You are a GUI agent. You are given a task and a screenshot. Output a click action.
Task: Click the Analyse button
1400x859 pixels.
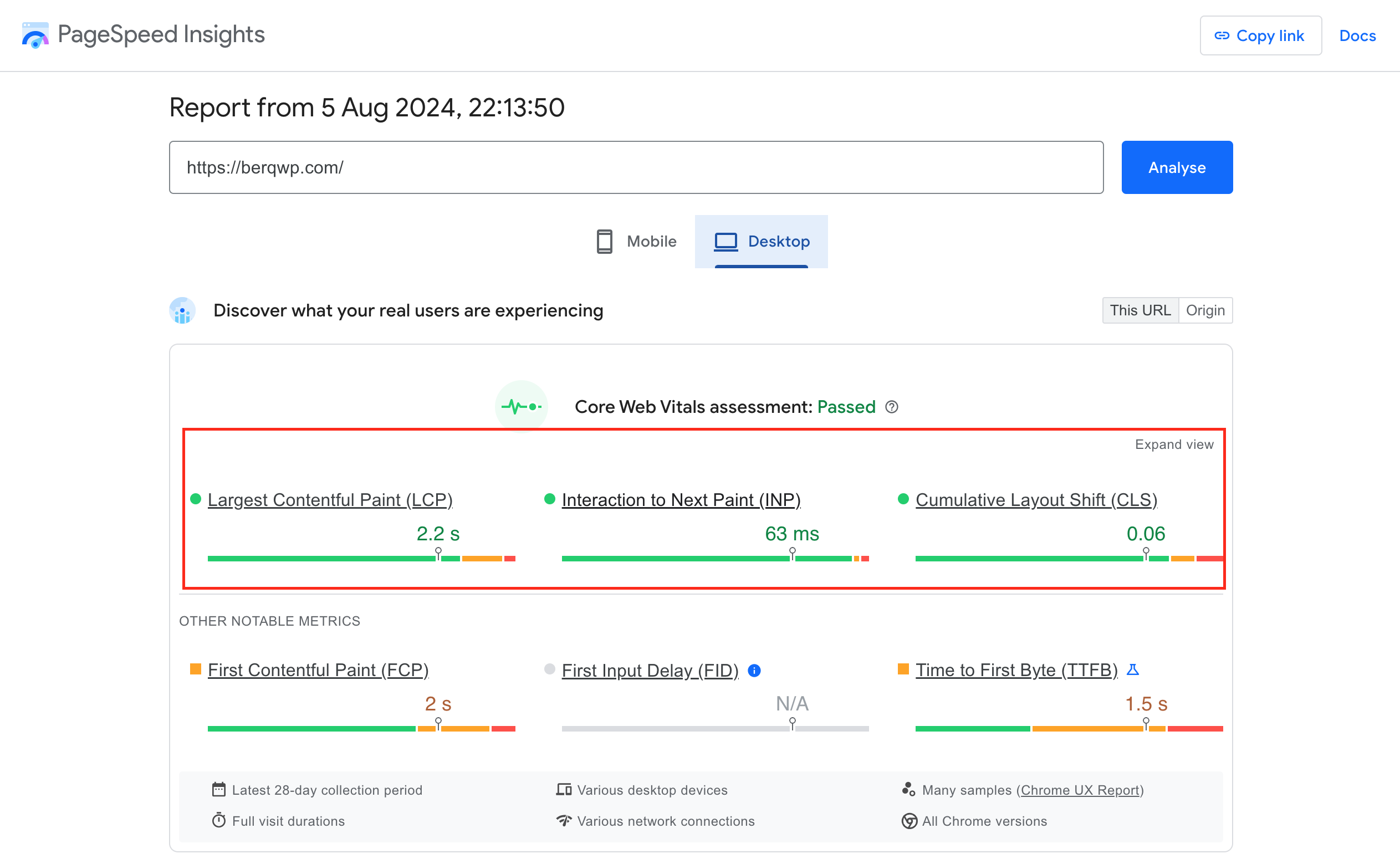1177,167
